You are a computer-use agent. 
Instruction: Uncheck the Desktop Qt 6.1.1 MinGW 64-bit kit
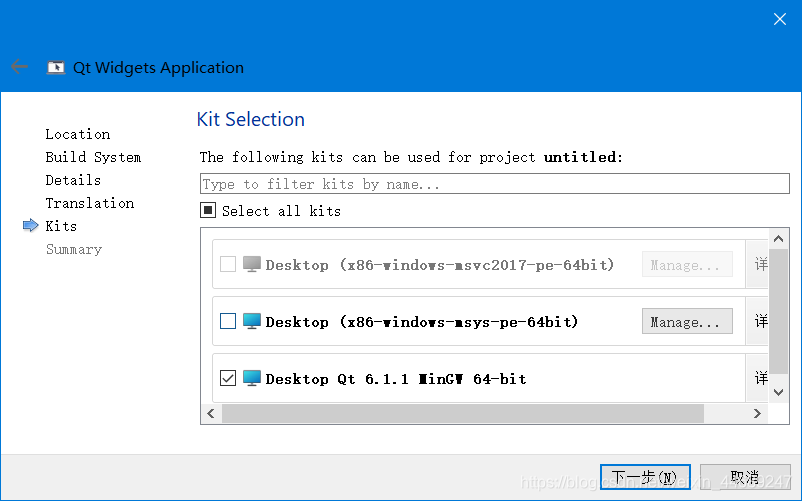pyautogui.click(x=228, y=378)
